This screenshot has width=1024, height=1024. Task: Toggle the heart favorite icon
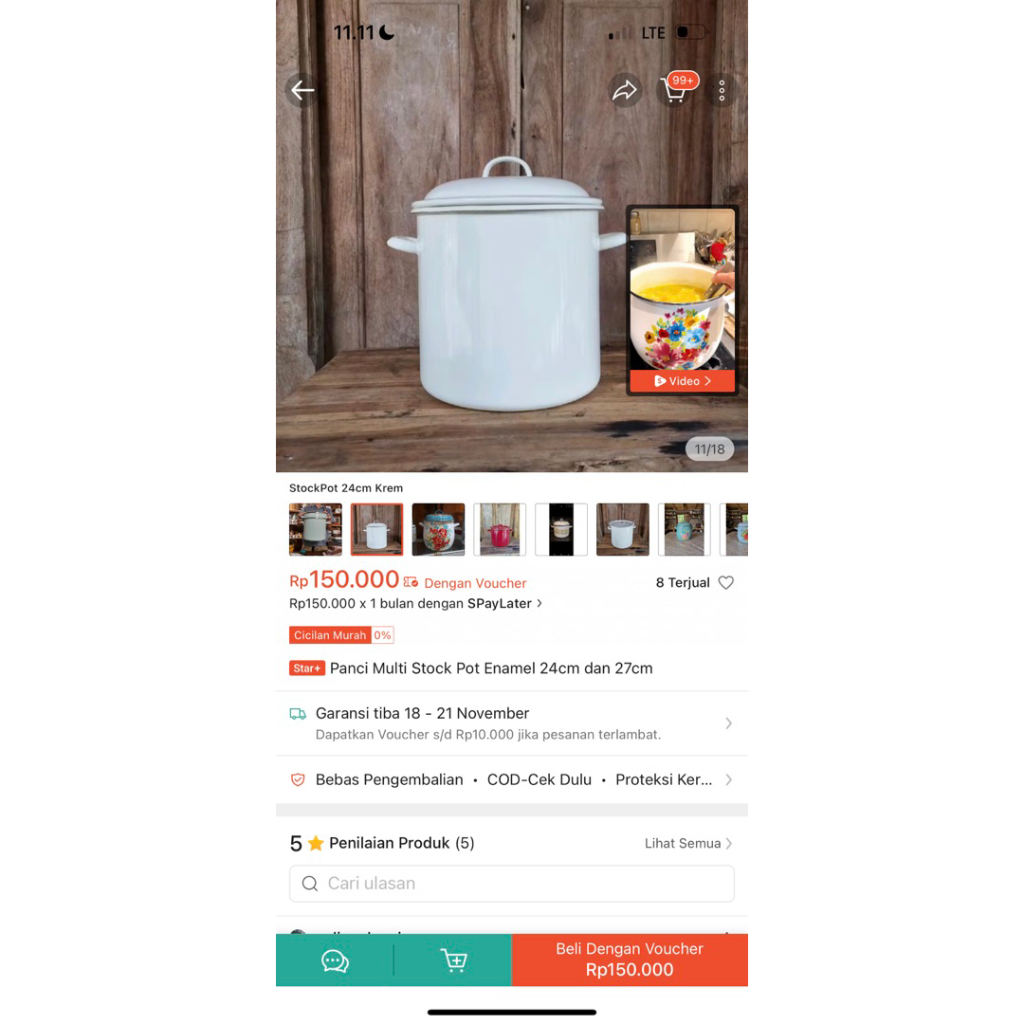point(726,583)
